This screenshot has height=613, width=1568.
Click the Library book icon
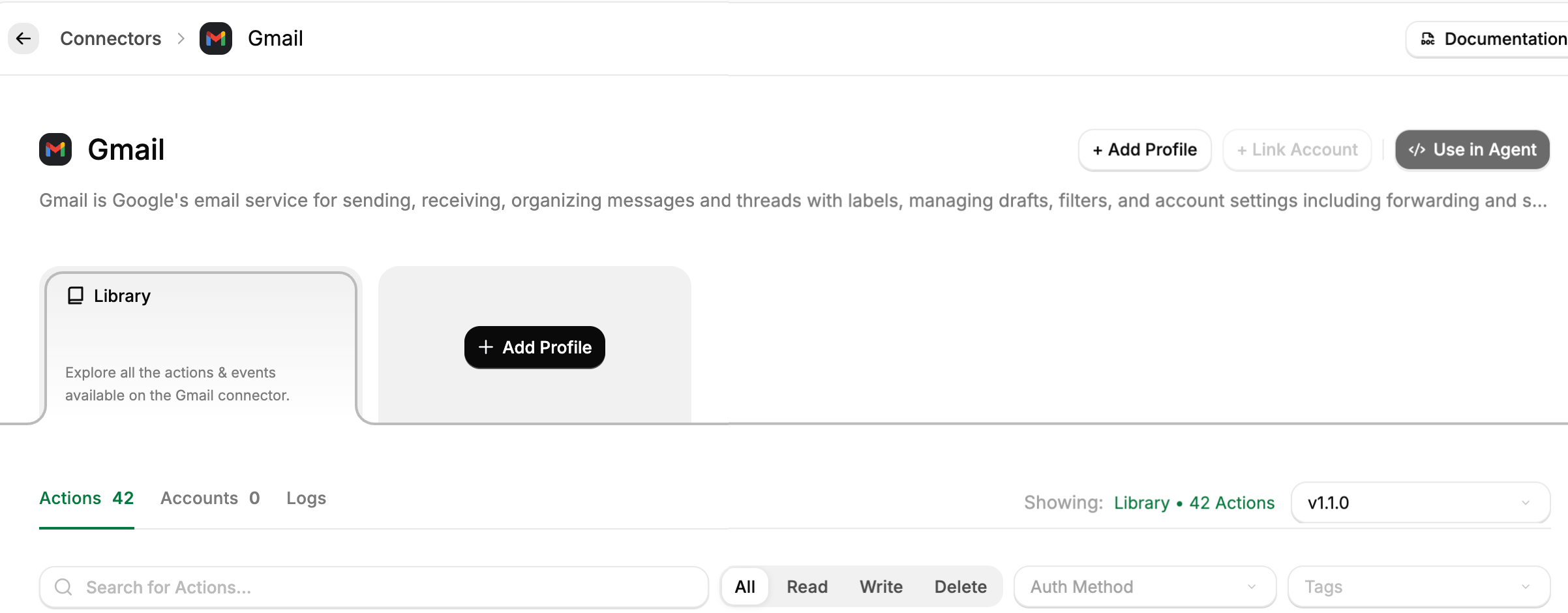click(x=76, y=296)
